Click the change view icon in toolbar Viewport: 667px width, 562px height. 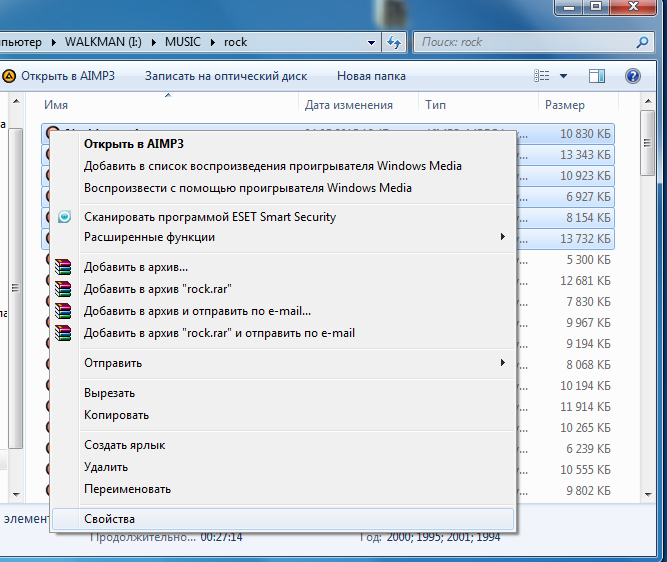[x=543, y=76]
